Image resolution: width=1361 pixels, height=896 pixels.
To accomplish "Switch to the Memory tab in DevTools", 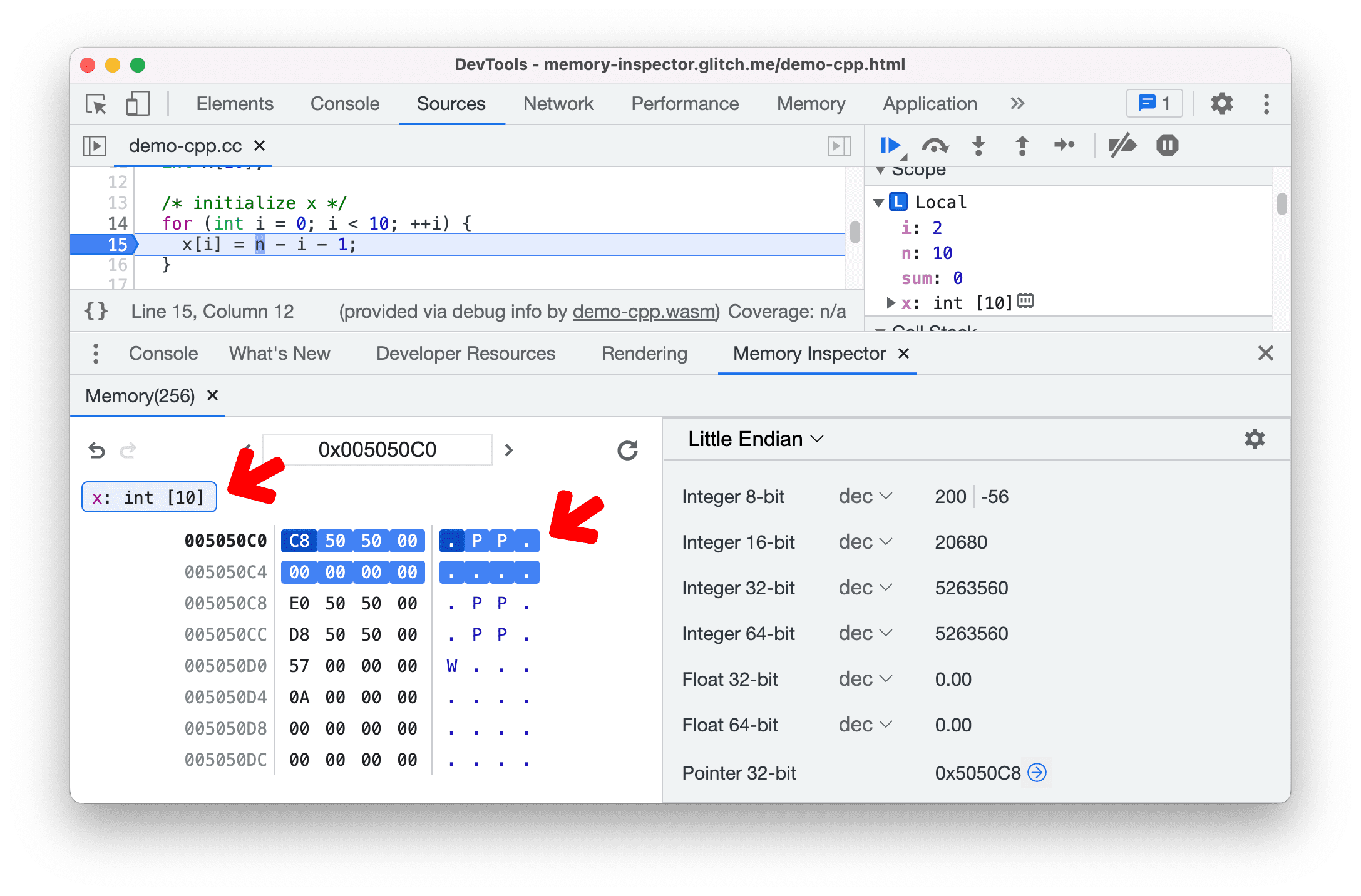I will click(811, 104).
